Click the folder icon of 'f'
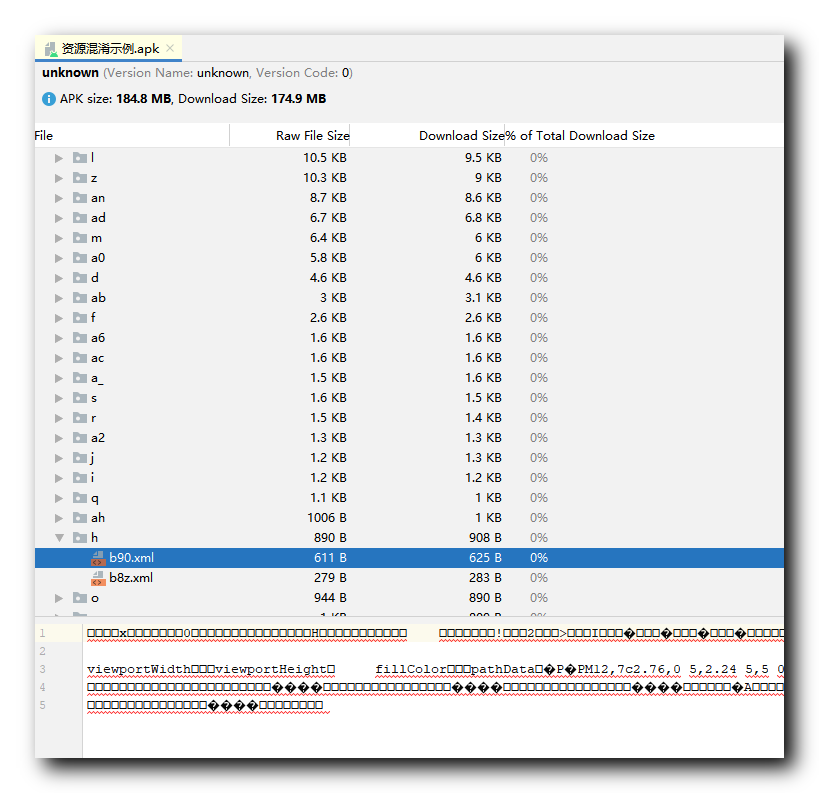The height and width of the screenshot is (793, 819). pos(80,318)
